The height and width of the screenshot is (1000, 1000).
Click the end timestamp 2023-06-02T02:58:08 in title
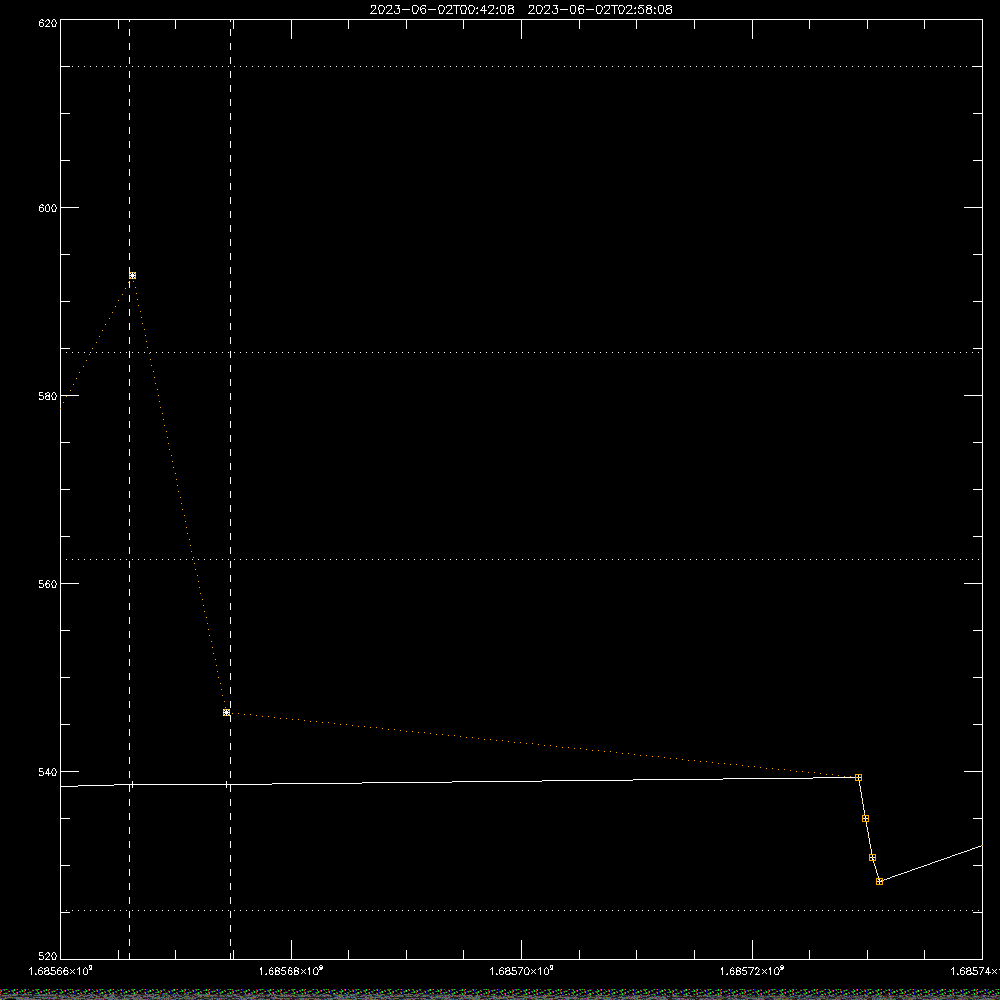[x=600, y=10]
